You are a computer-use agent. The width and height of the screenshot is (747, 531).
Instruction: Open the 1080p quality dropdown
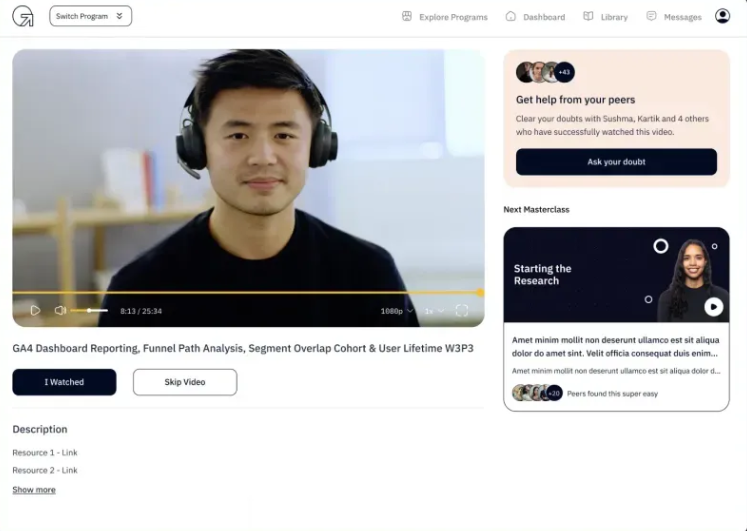[396, 311]
